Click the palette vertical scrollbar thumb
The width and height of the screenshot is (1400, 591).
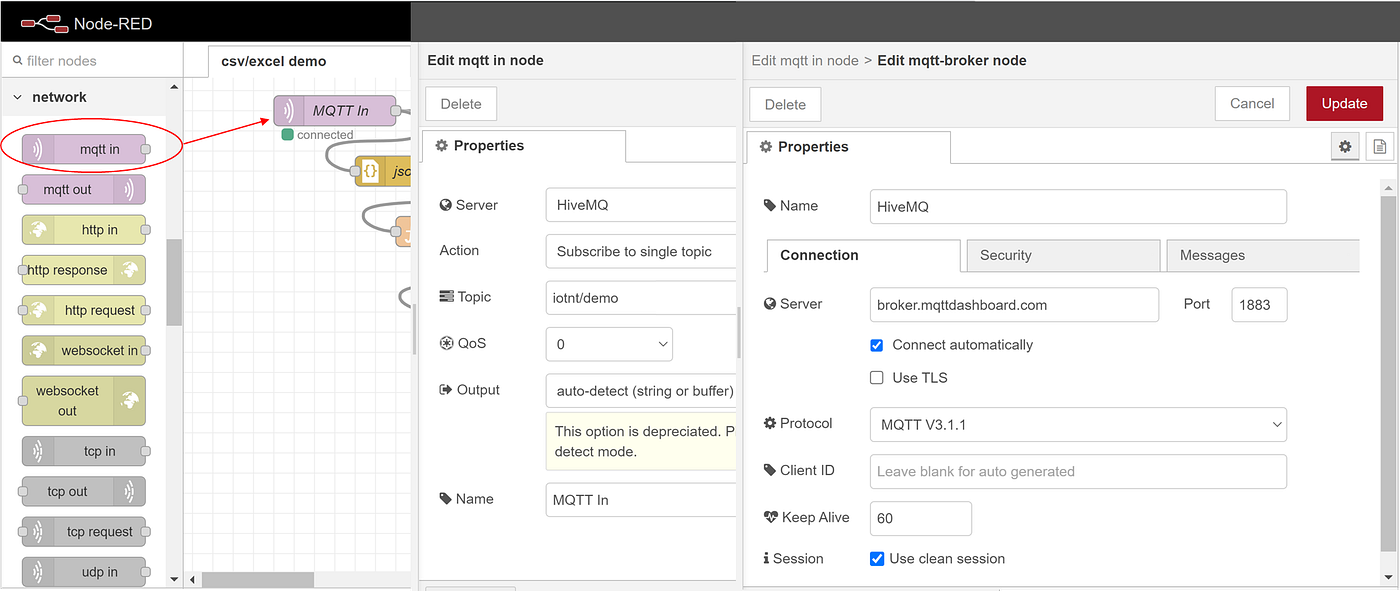click(x=174, y=282)
